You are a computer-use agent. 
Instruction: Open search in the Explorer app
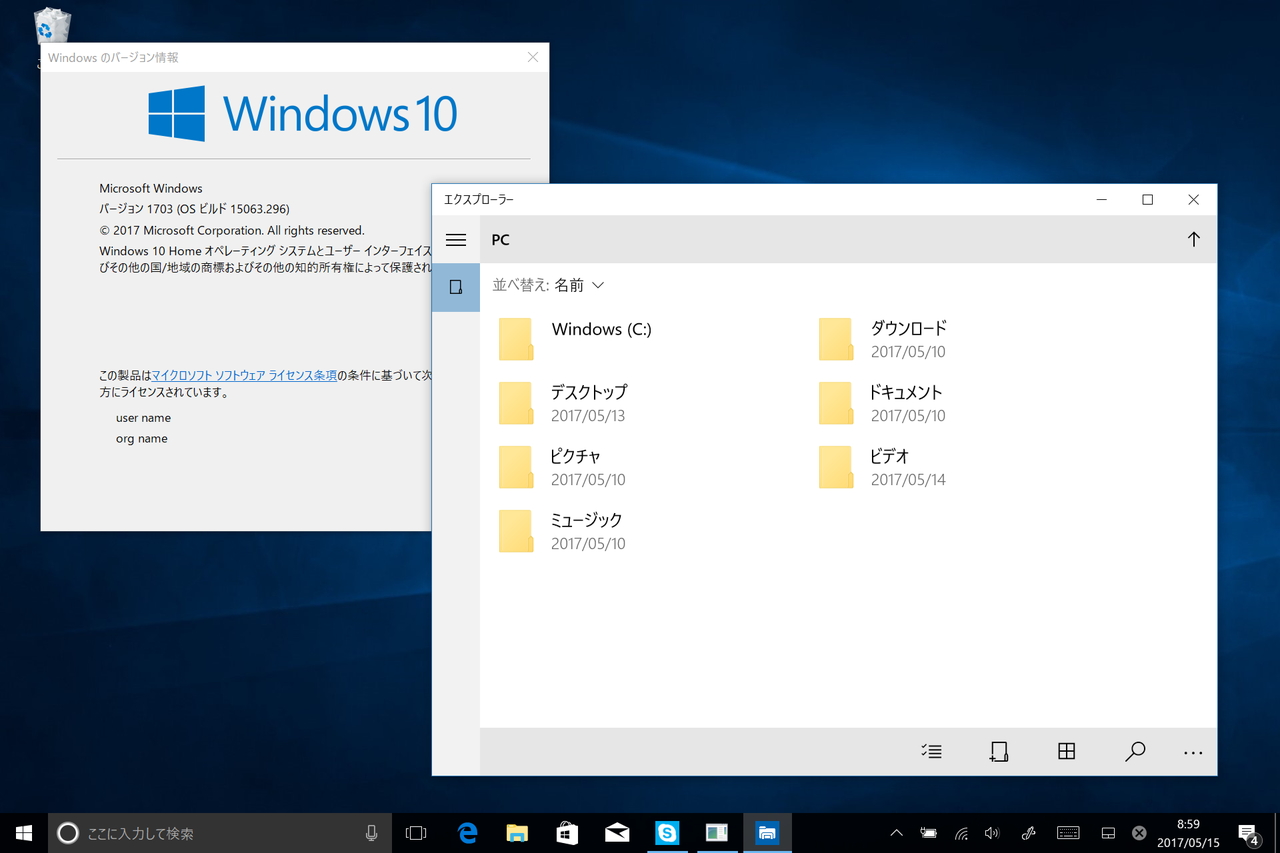coord(1135,751)
